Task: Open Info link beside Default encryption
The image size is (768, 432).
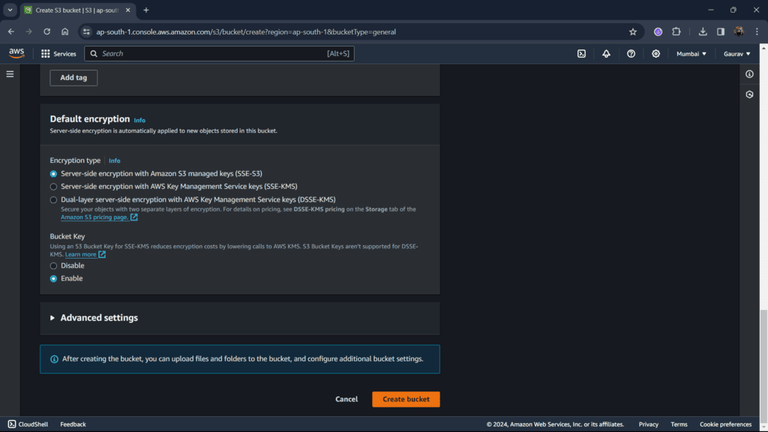Action: pos(140,120)
